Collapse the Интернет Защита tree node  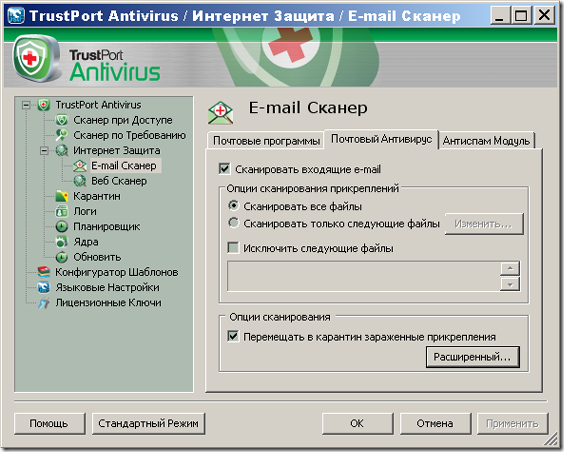(44, 150)
